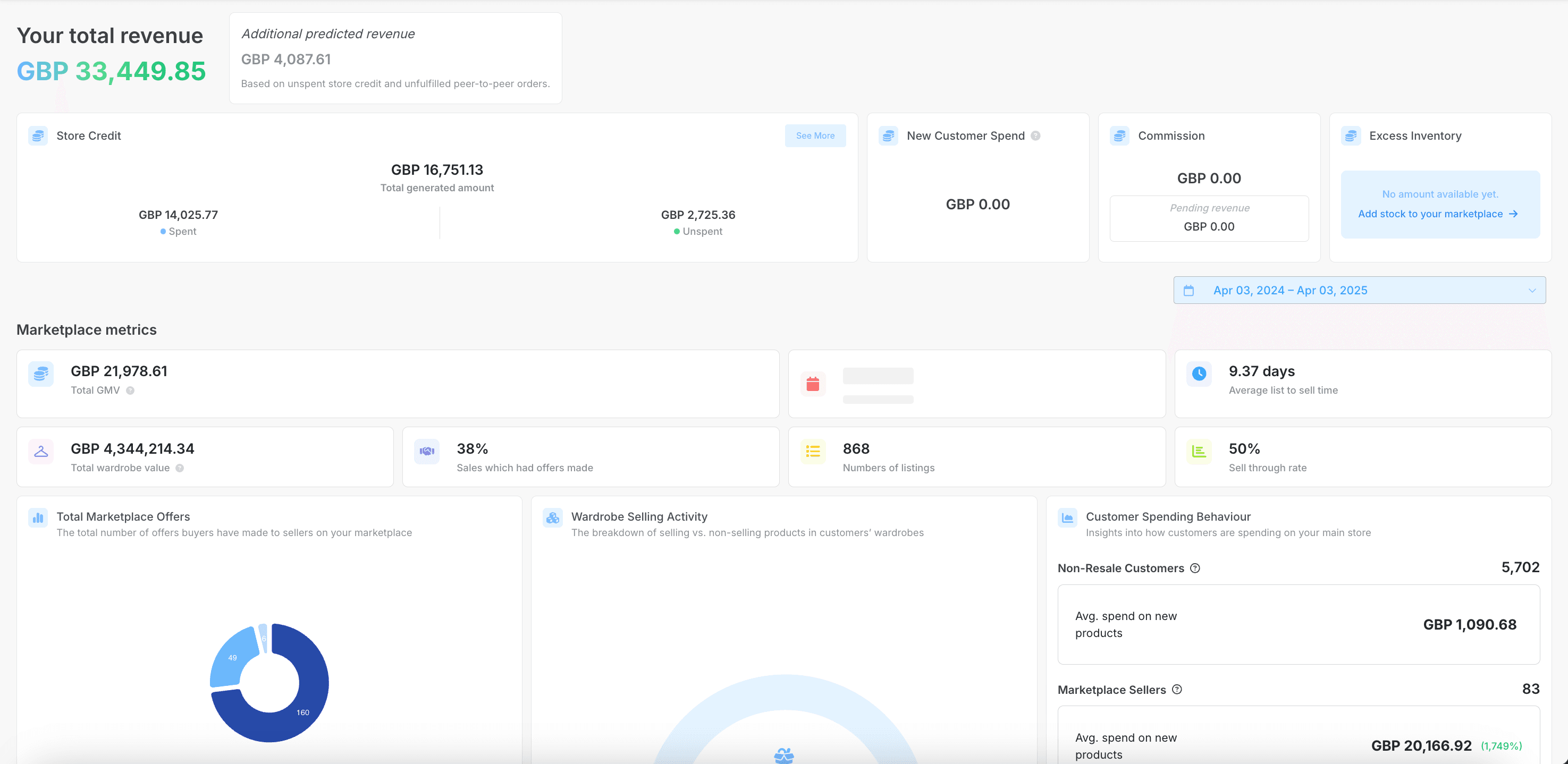Click the Excess Inventory icon
The height and width of the screenshot is (764, 1568).
click(x=1350, y=135)
